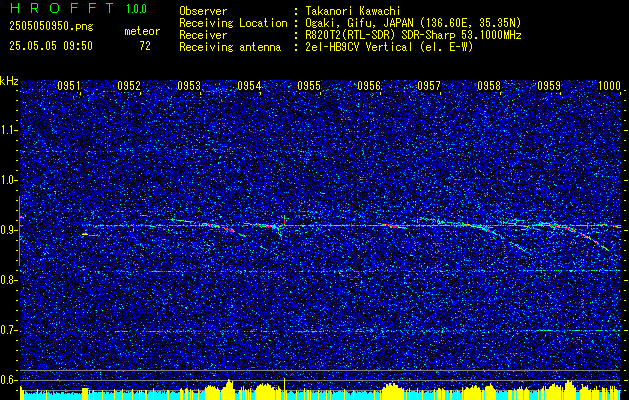Image resolution: width=629 pixels, height=400 pixels.
Task: Click the meteor label
Action: pyautogui.click(x=142, y=31)
